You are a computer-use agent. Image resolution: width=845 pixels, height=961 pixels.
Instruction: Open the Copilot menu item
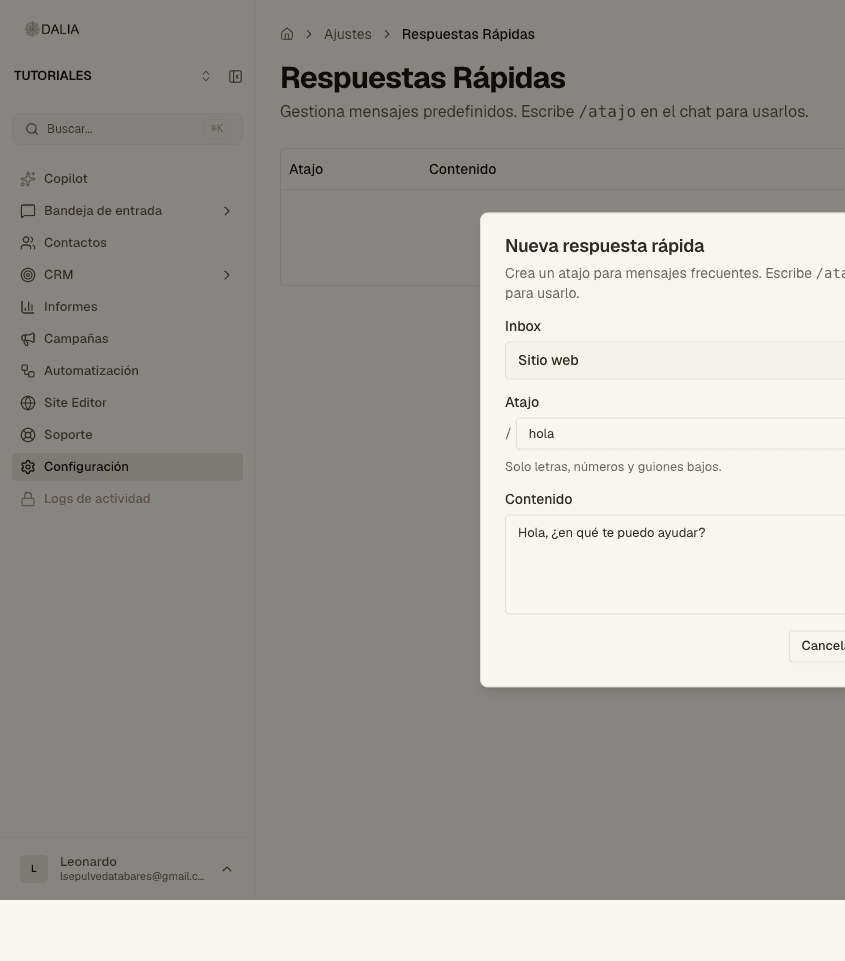pyautogui.click(x=127, y=179)
